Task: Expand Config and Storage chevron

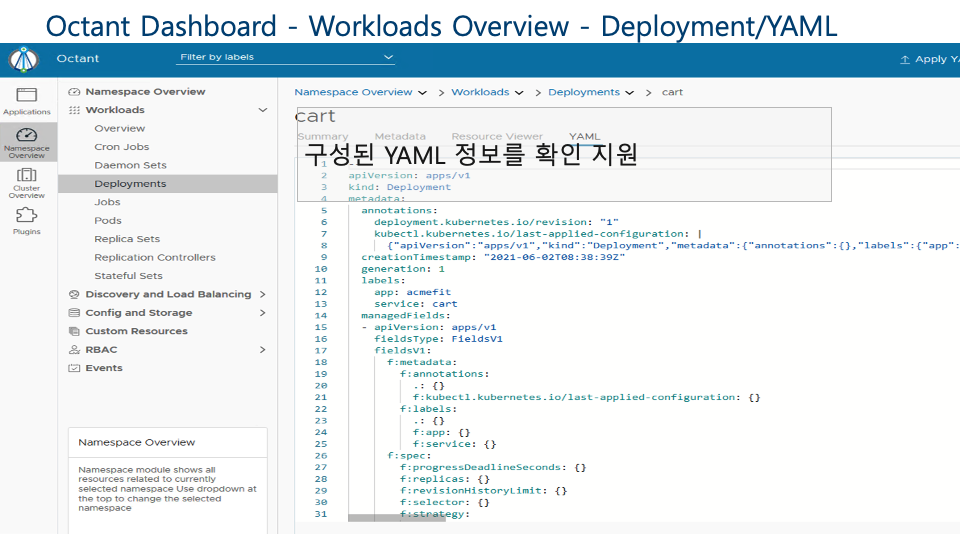Action: point(263,313)
